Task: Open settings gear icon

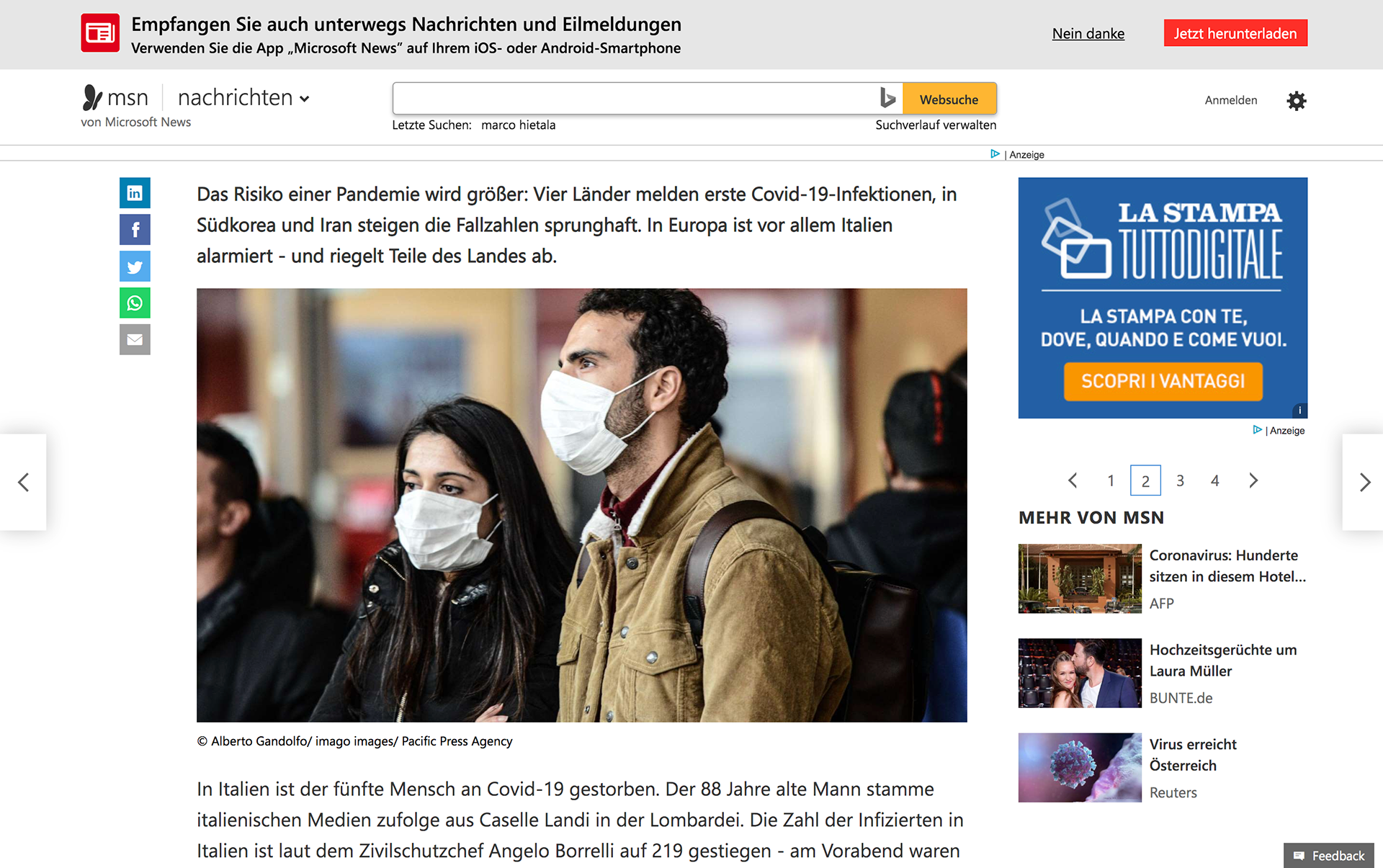Action: pos(1296,100)
